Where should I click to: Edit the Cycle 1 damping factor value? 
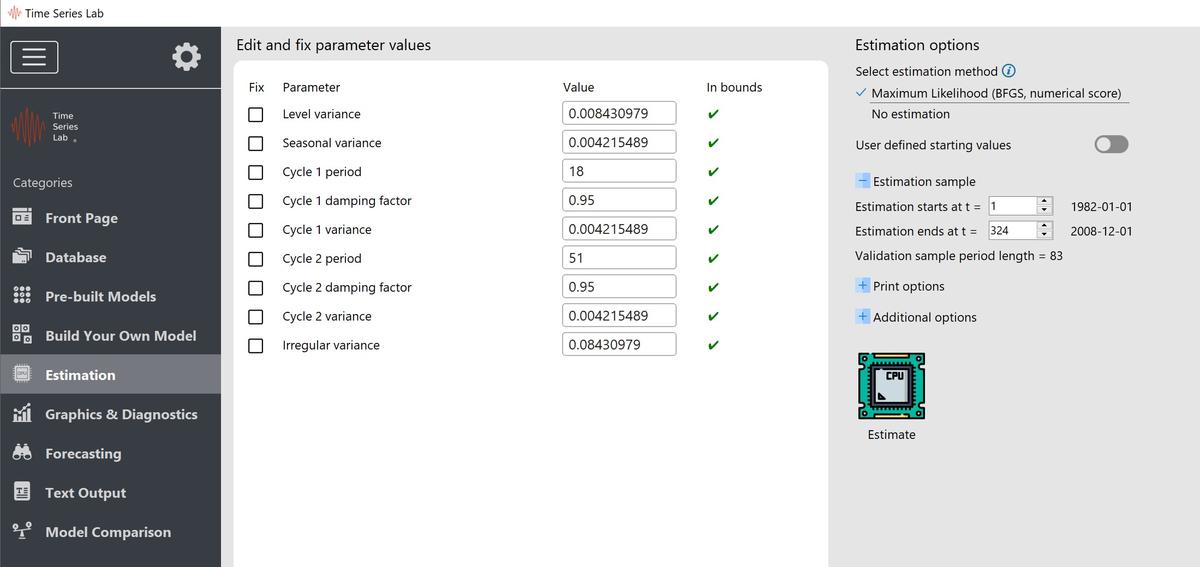(619, 200)
